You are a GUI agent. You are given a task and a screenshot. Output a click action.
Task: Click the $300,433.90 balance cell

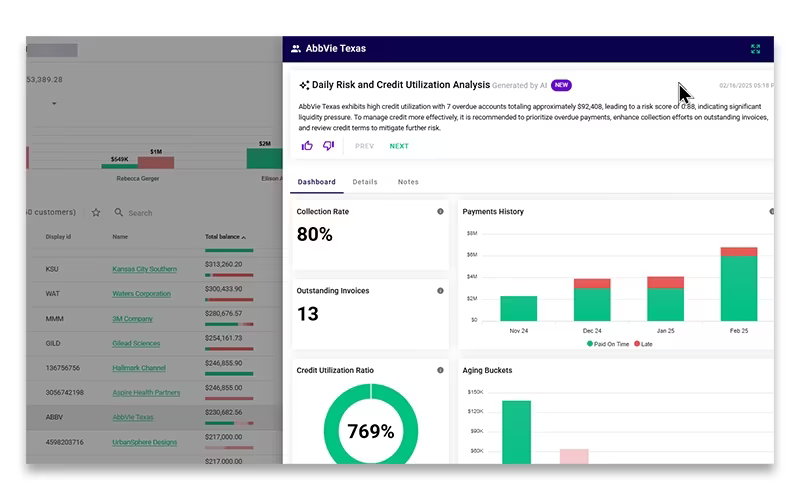(x=223, y=289)
